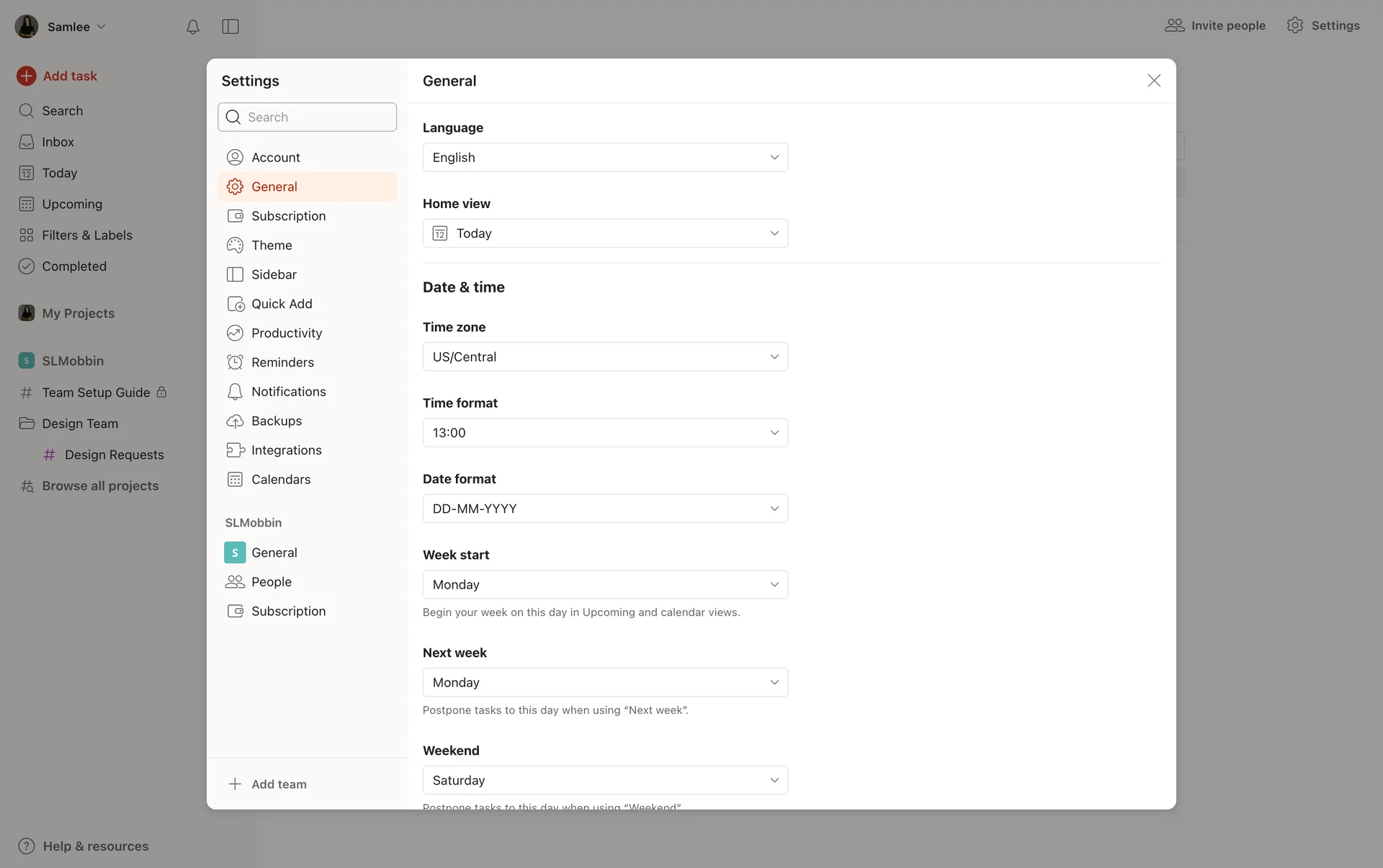Open Calendars settings section

pyautogui.click(x=280, y=480)
